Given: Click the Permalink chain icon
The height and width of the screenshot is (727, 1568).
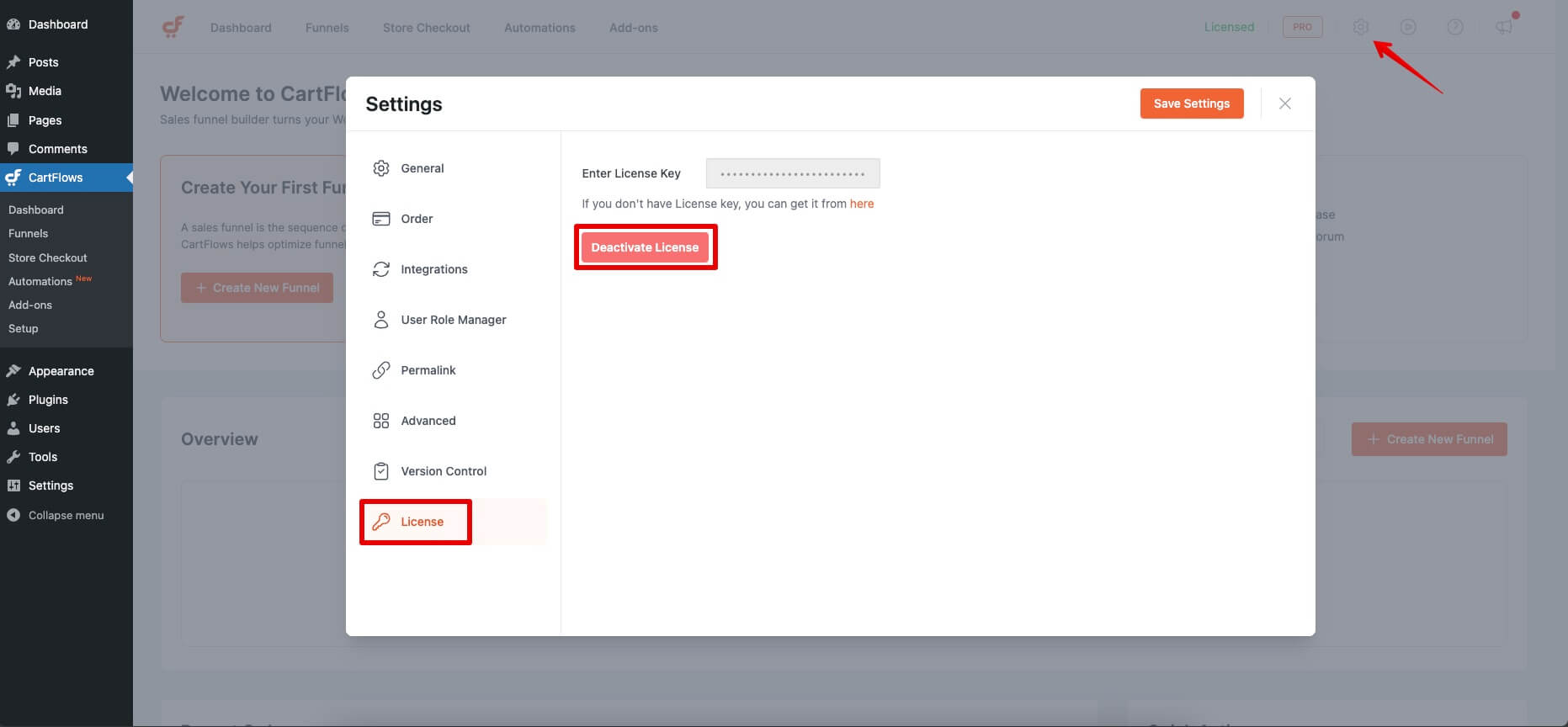Looking at the screenshot, I should (381, 370).
